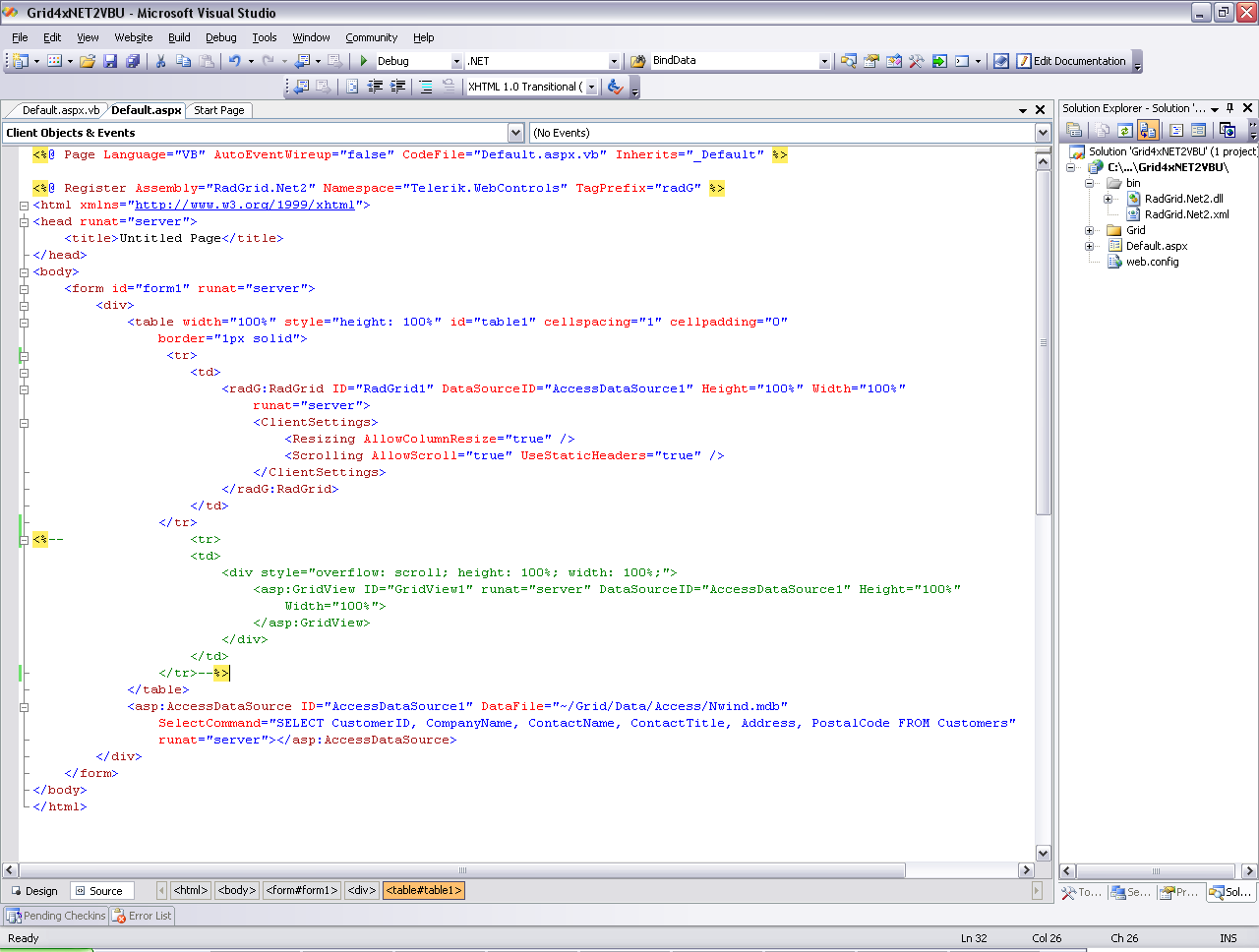
Task: Click the Comment Out Lines icon
Action: coord(426,87)
